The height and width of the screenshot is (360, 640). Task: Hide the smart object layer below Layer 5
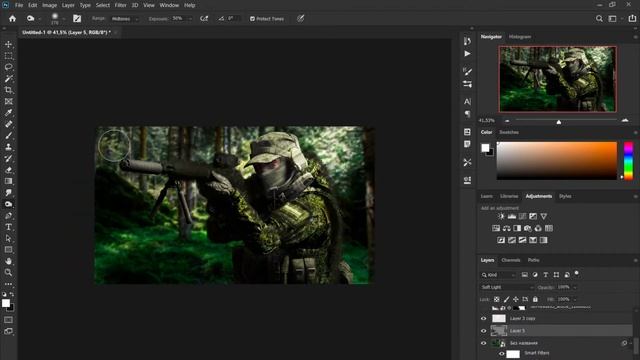pyautogui.click(x=484, y=343)
